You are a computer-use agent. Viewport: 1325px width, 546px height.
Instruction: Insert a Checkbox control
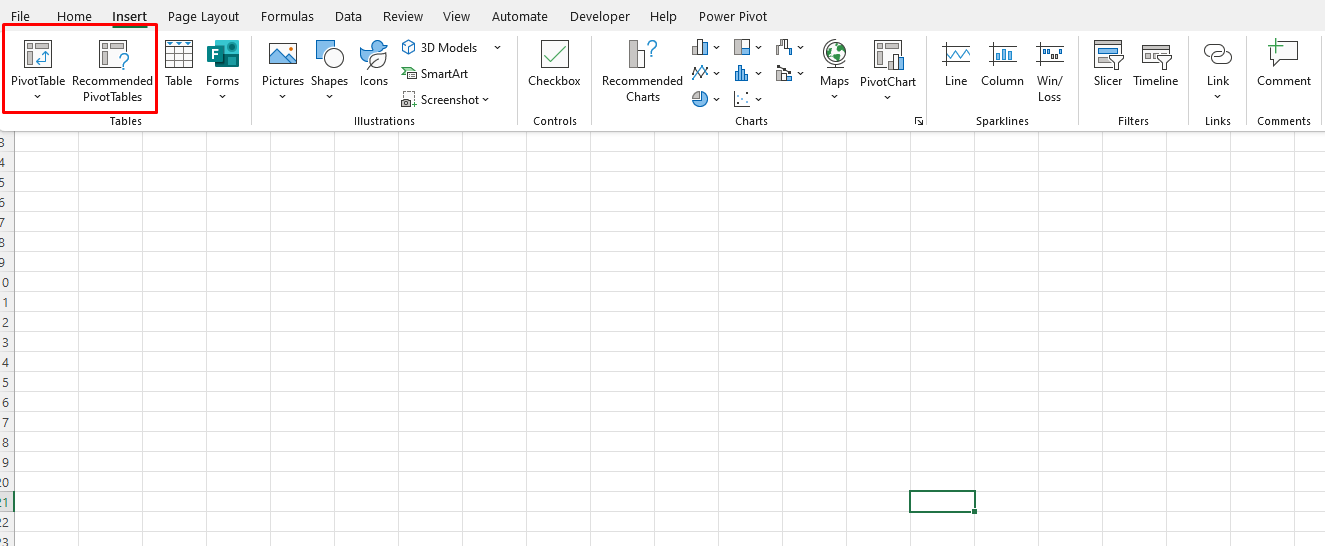(x=554, y=64)
